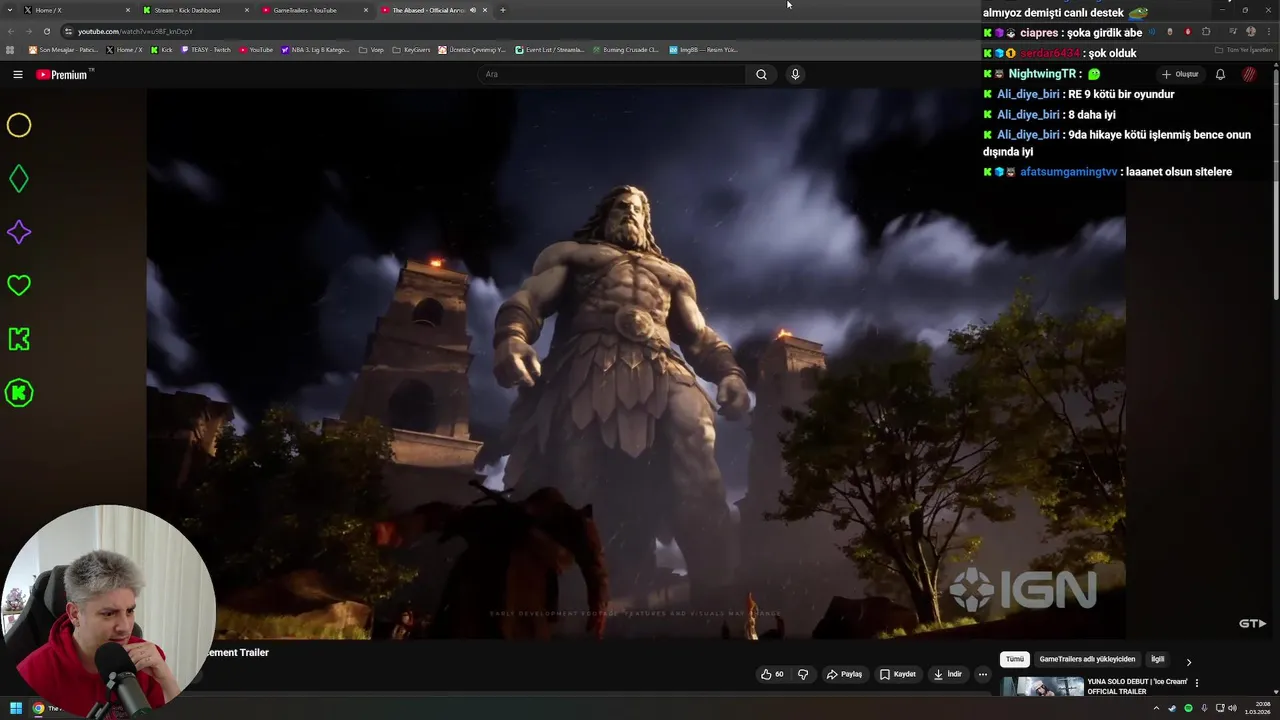Switch to Stream - Kick Dashboard tab
Viewport: 1280px width, 720px height.
click(x=195, y=10)
